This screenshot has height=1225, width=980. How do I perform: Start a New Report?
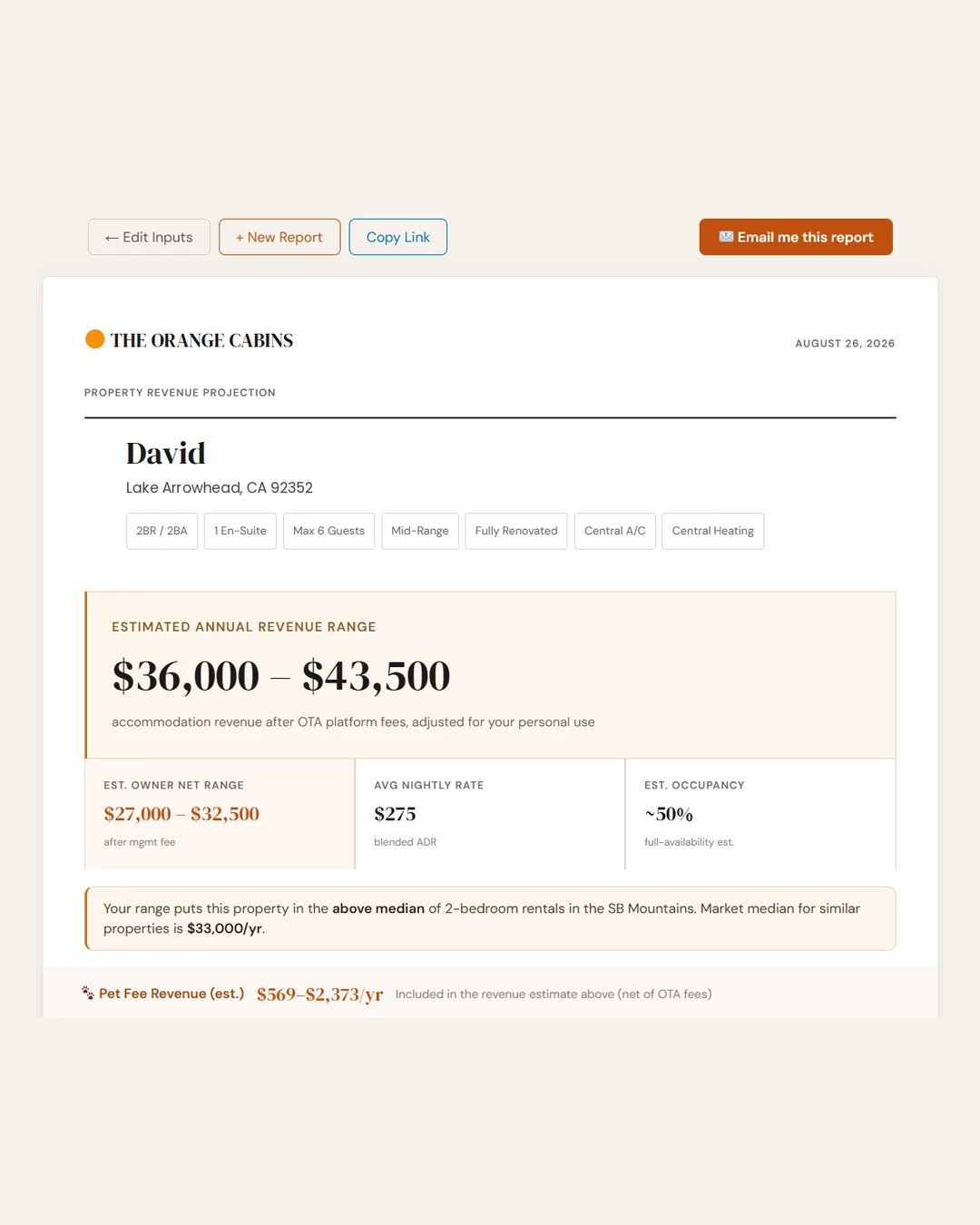(x=279, y=237)
